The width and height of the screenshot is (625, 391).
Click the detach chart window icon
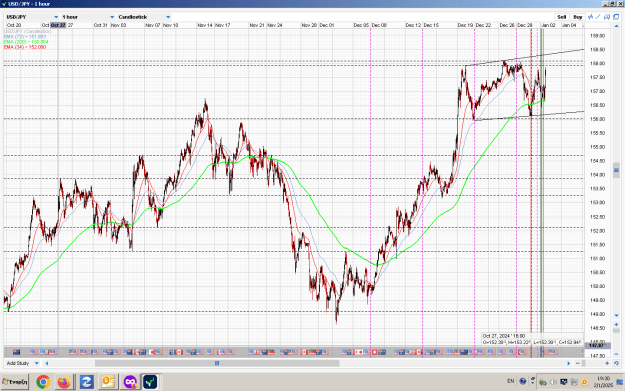(616, 17)
